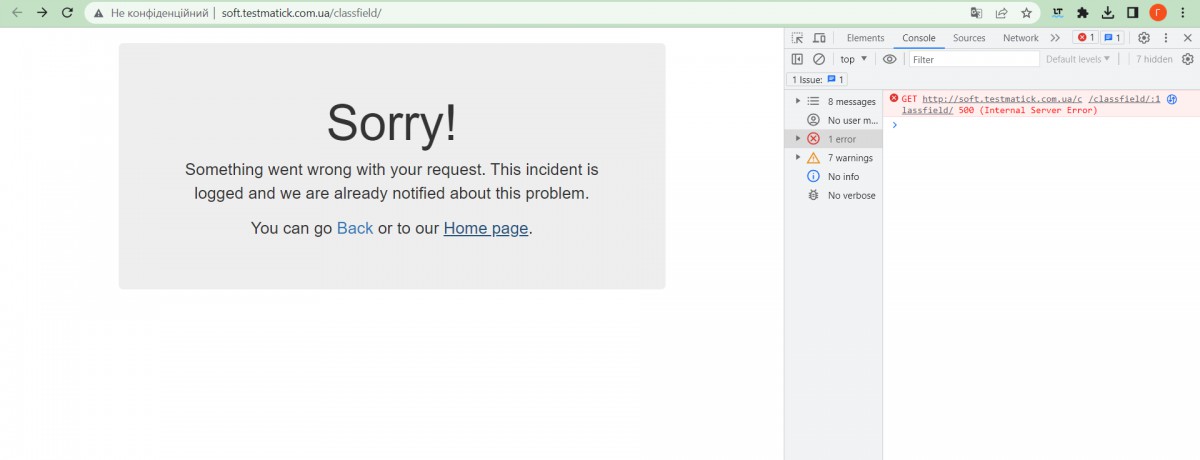1200x460 pixels.
Task: Create live expression with eye icon
Action: [x=889, y=59]
